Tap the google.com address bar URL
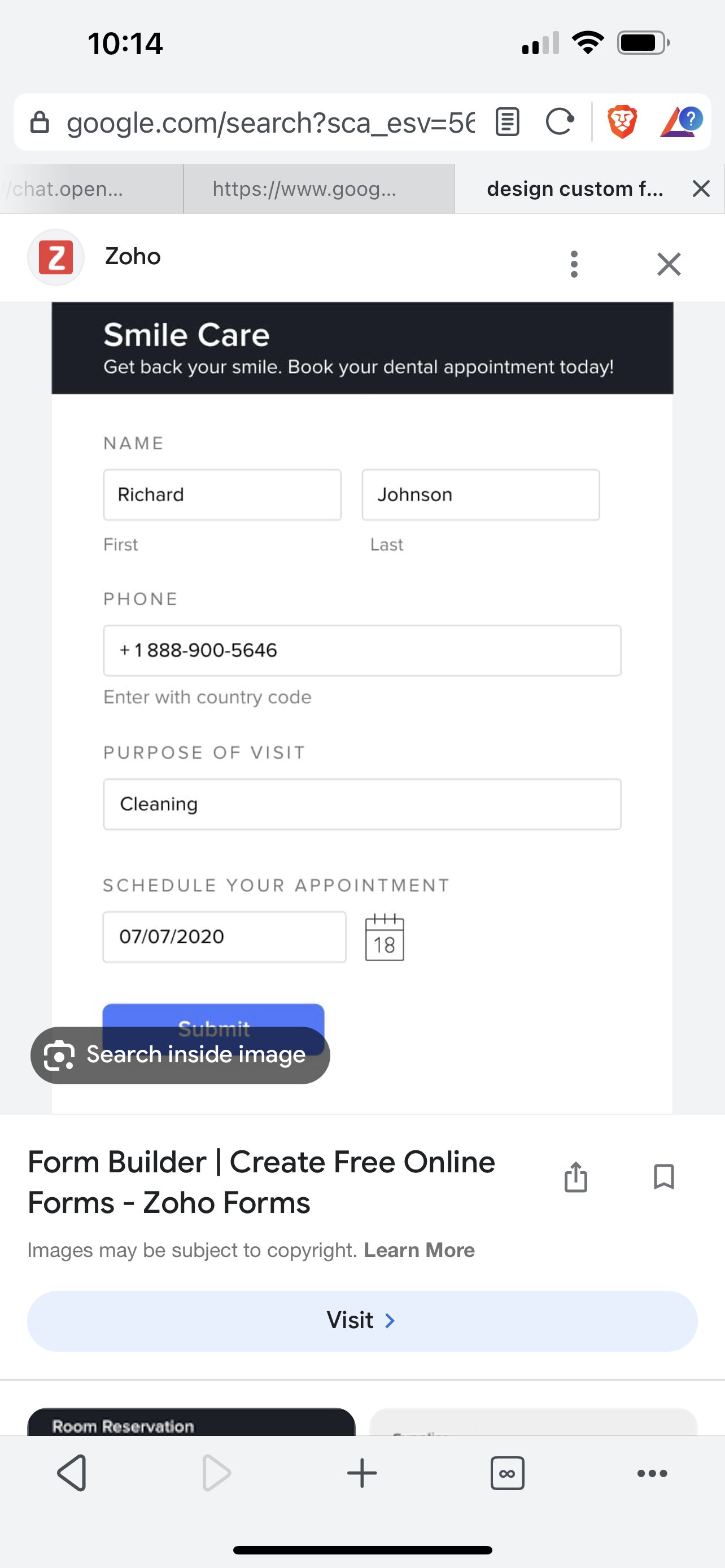Image resolution: width=725 pixels, height=1568 pixels. coord(268,123)
